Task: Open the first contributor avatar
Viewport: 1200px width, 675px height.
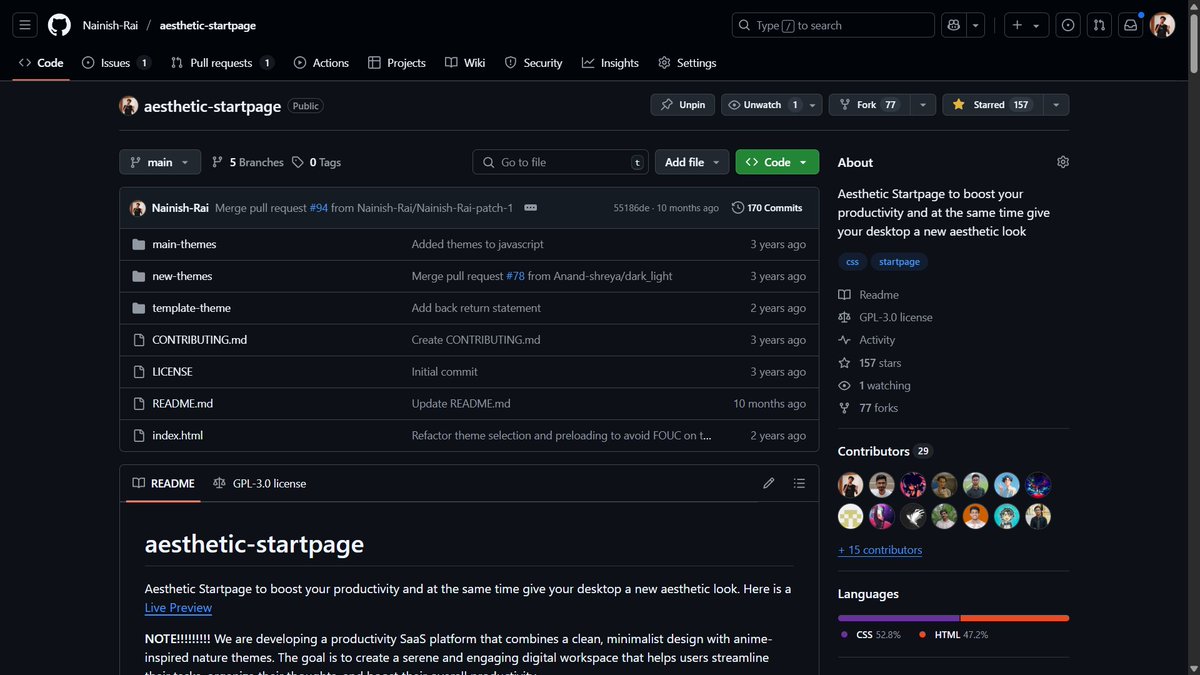Action: [850, 485]
